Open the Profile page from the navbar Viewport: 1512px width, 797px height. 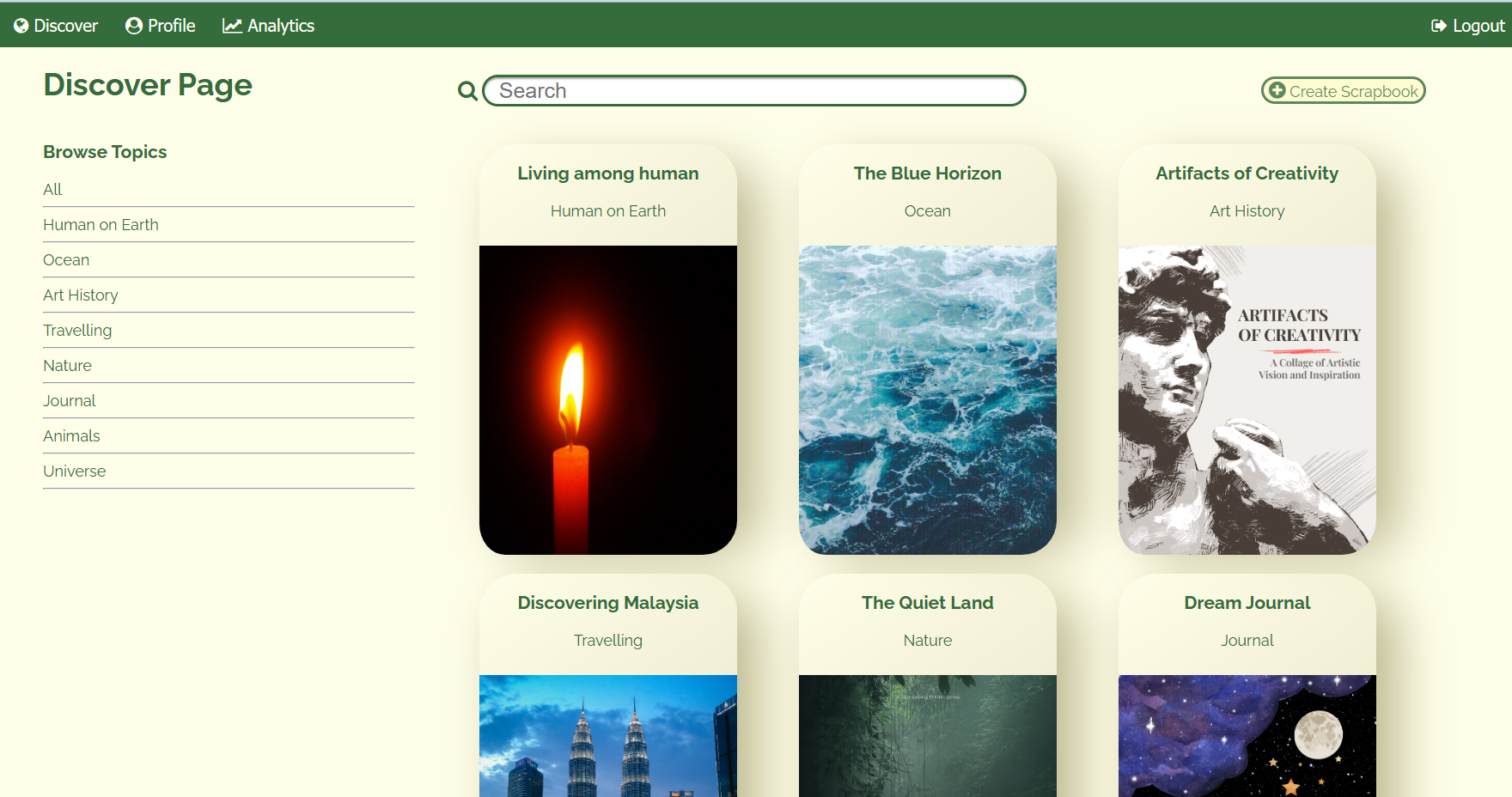tap(169, 25)
